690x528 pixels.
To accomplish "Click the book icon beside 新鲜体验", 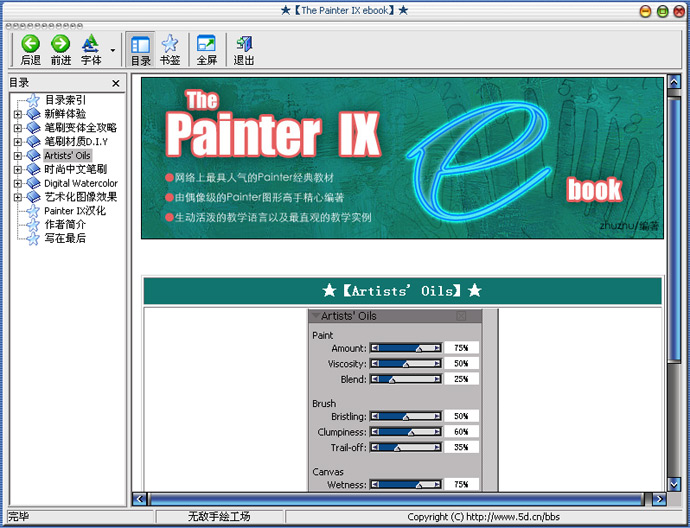I will click(33, 114).
